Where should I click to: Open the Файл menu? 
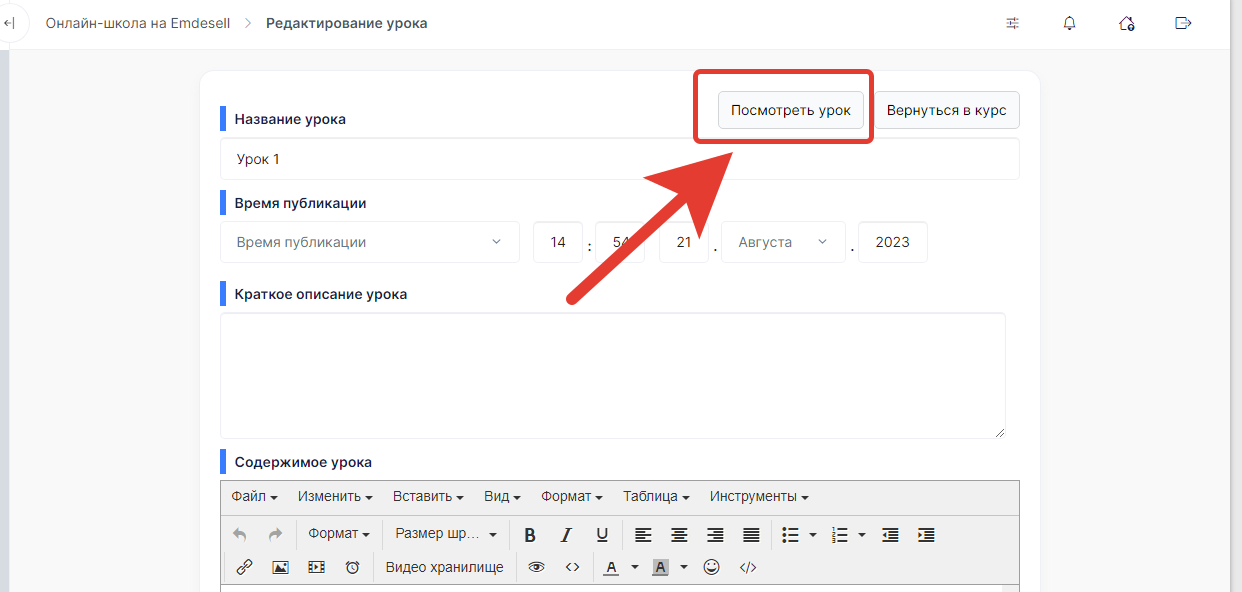254,496
